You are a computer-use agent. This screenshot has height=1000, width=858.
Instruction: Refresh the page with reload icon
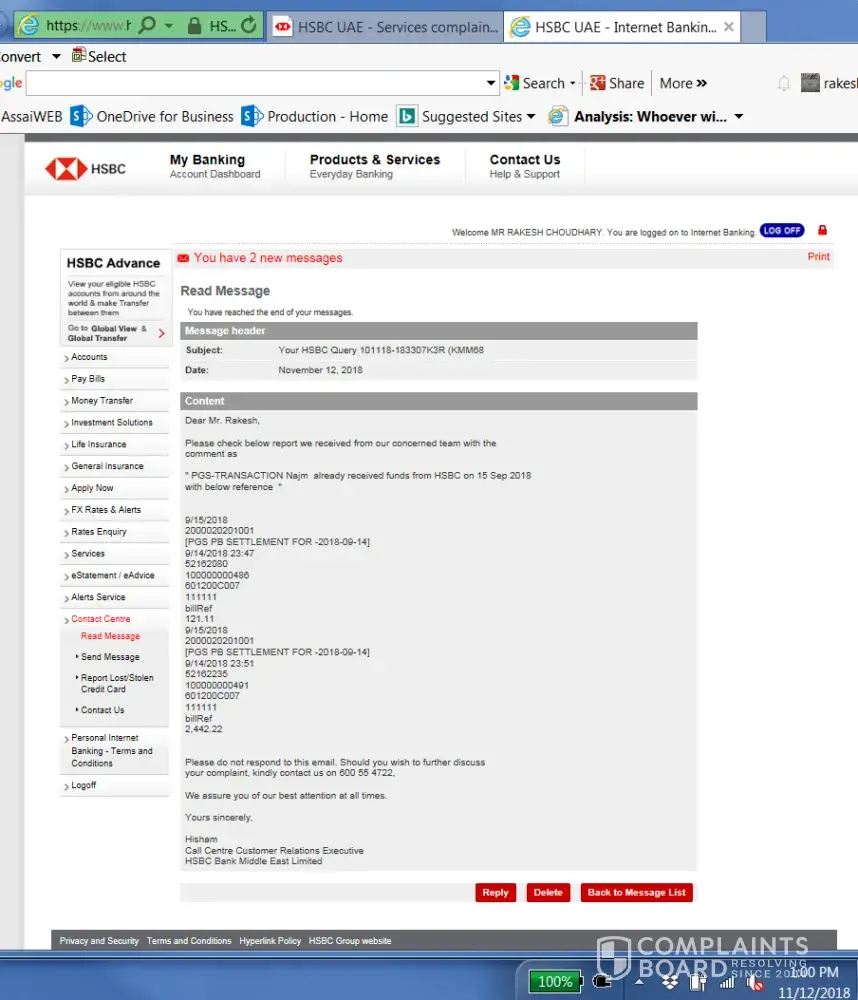(x=249, y=26)
